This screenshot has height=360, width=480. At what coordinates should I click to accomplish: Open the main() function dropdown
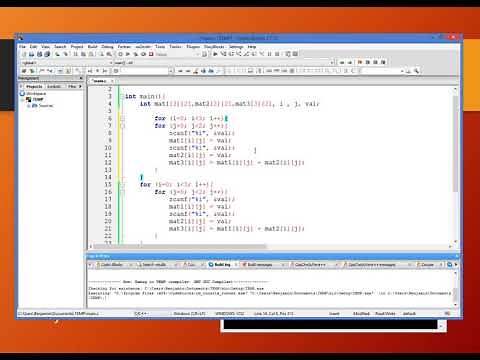coord(332,63)
